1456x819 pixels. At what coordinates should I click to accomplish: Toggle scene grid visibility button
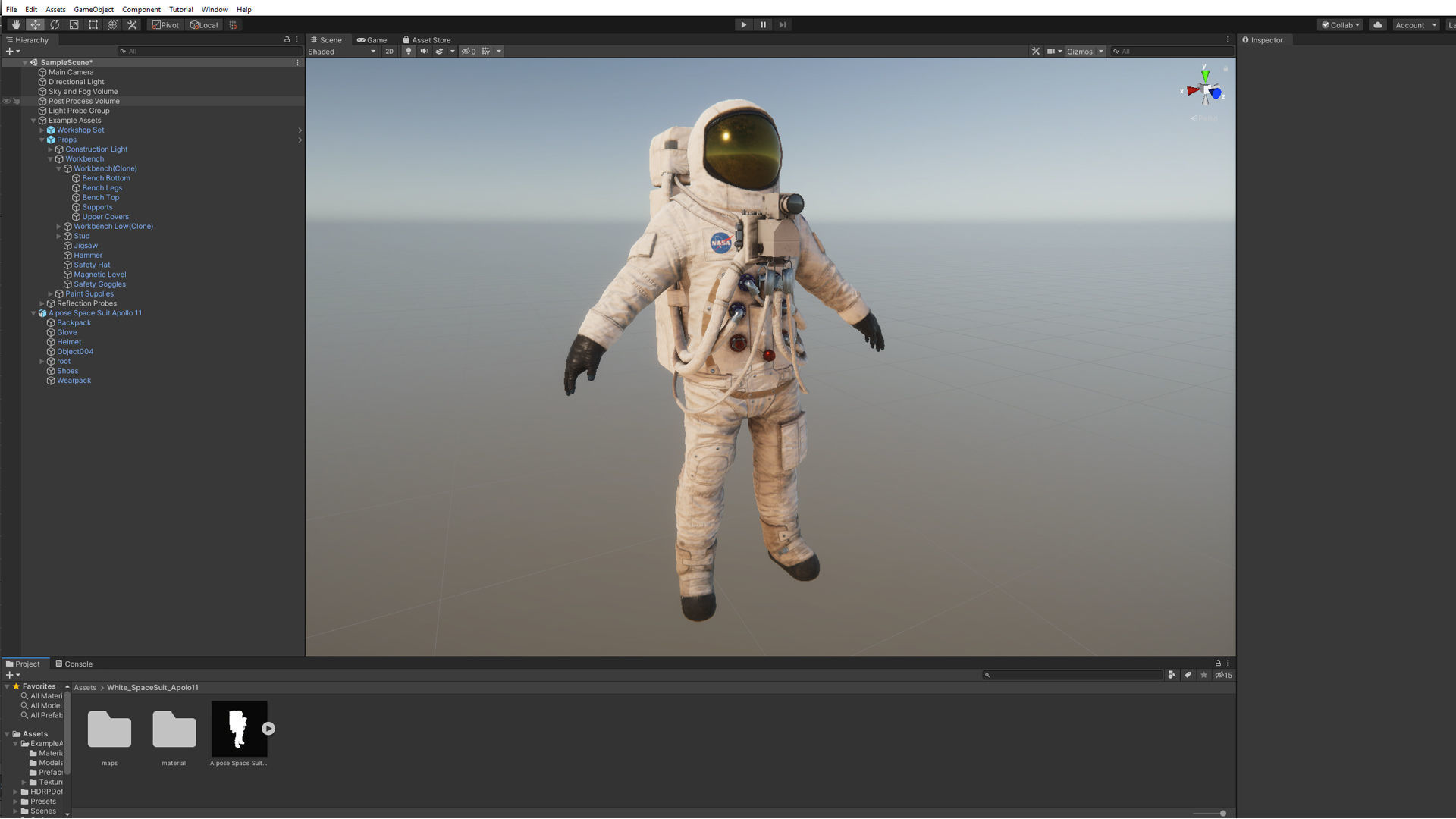pos(486,52)
